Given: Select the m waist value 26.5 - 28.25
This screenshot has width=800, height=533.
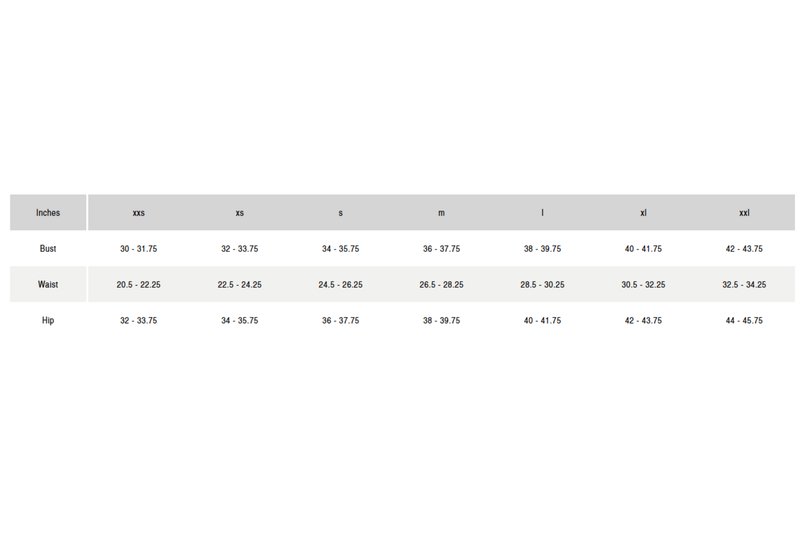Looking at the screenshot, I should coord(441,285).
